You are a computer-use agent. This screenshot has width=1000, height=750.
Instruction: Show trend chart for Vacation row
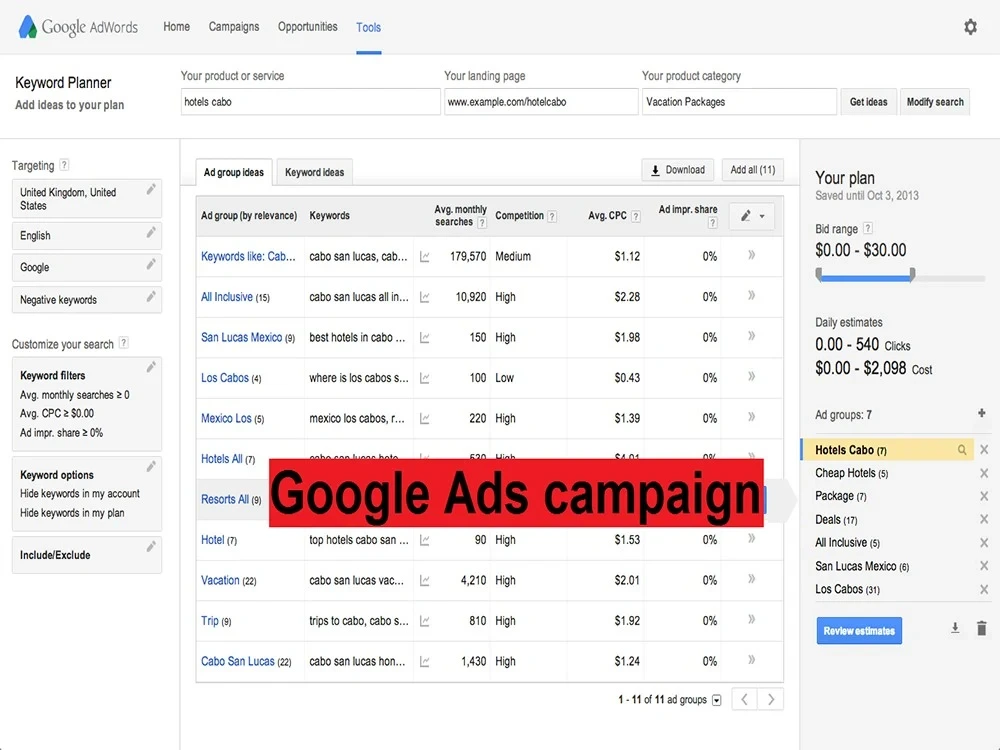click(425, 581)
